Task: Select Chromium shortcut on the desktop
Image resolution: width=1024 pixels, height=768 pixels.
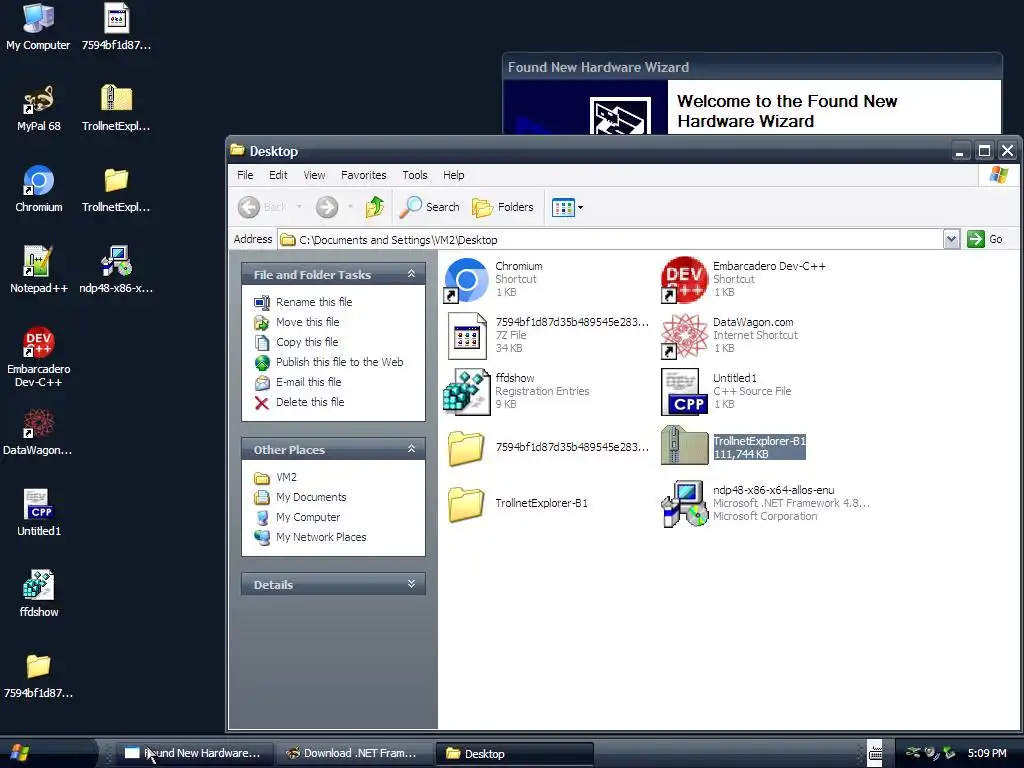Action: (x=39, y=189)
